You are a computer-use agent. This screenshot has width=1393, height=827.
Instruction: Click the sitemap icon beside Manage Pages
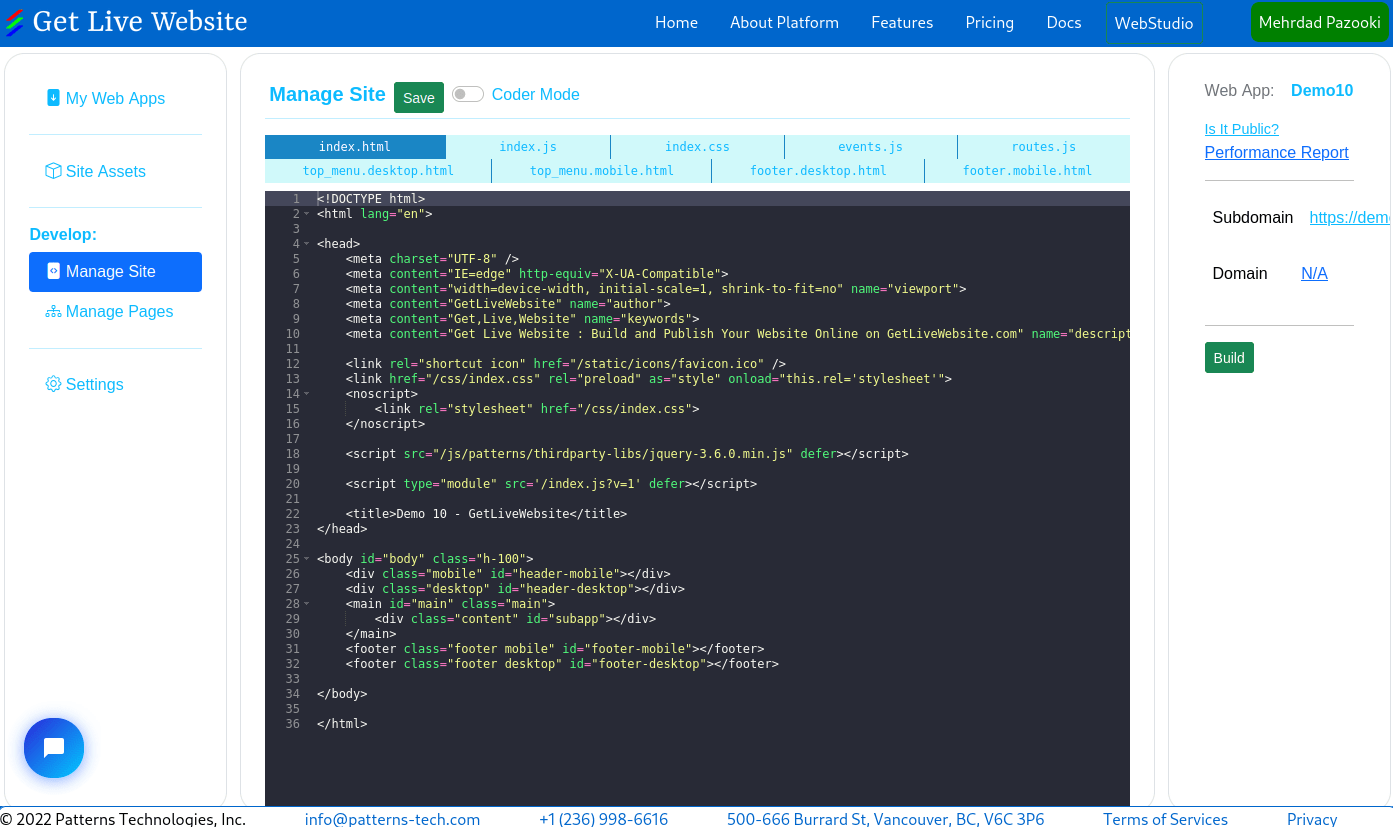point(53,311)
